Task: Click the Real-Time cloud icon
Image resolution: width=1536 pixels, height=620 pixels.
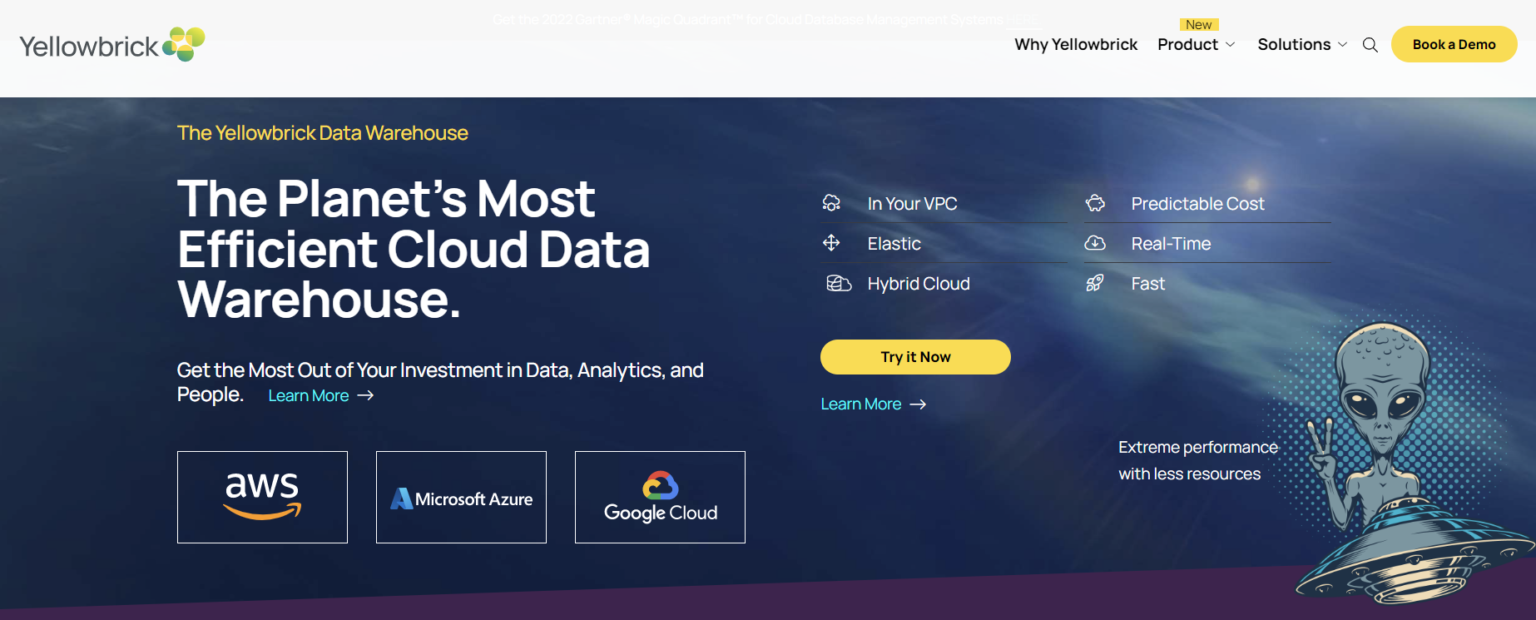Action: (x=1095, y=243)
